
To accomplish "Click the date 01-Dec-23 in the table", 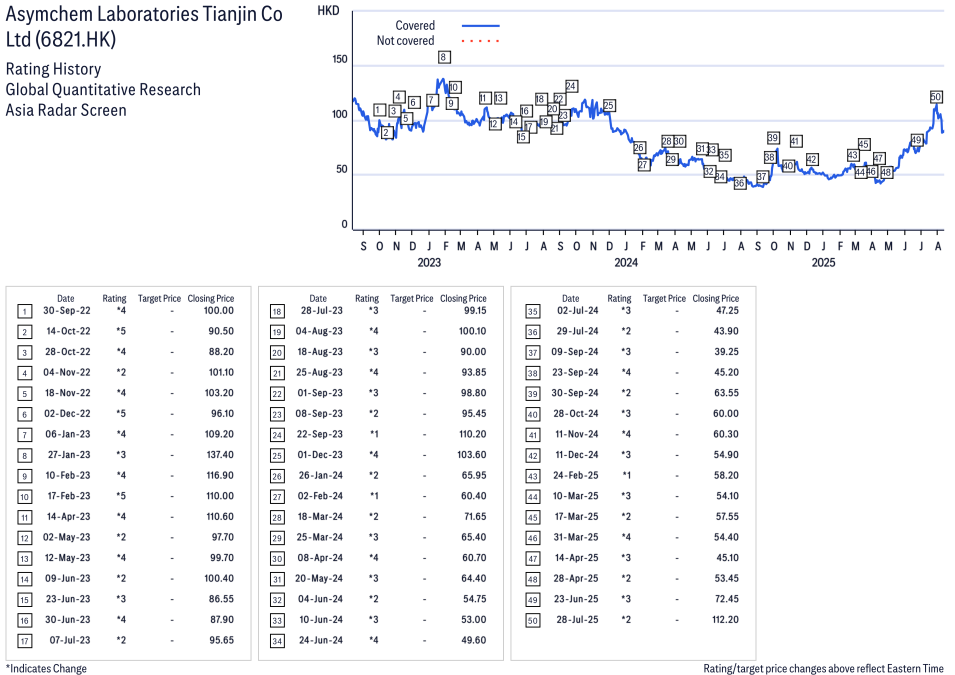I will [x=320, y=454].
